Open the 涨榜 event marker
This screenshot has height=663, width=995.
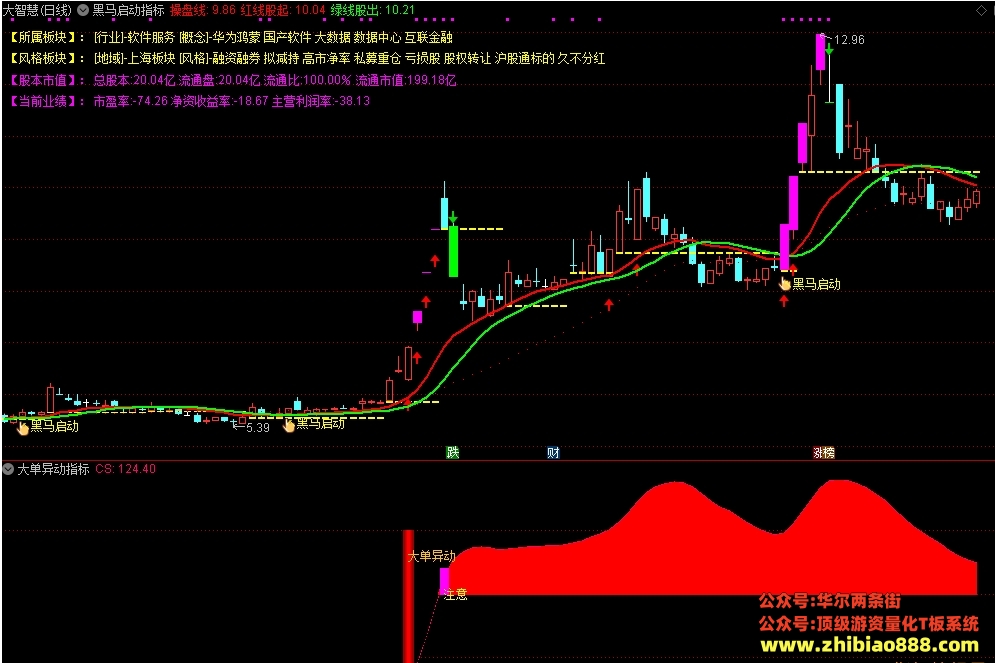pyautogui.click(x=824, y=452)
